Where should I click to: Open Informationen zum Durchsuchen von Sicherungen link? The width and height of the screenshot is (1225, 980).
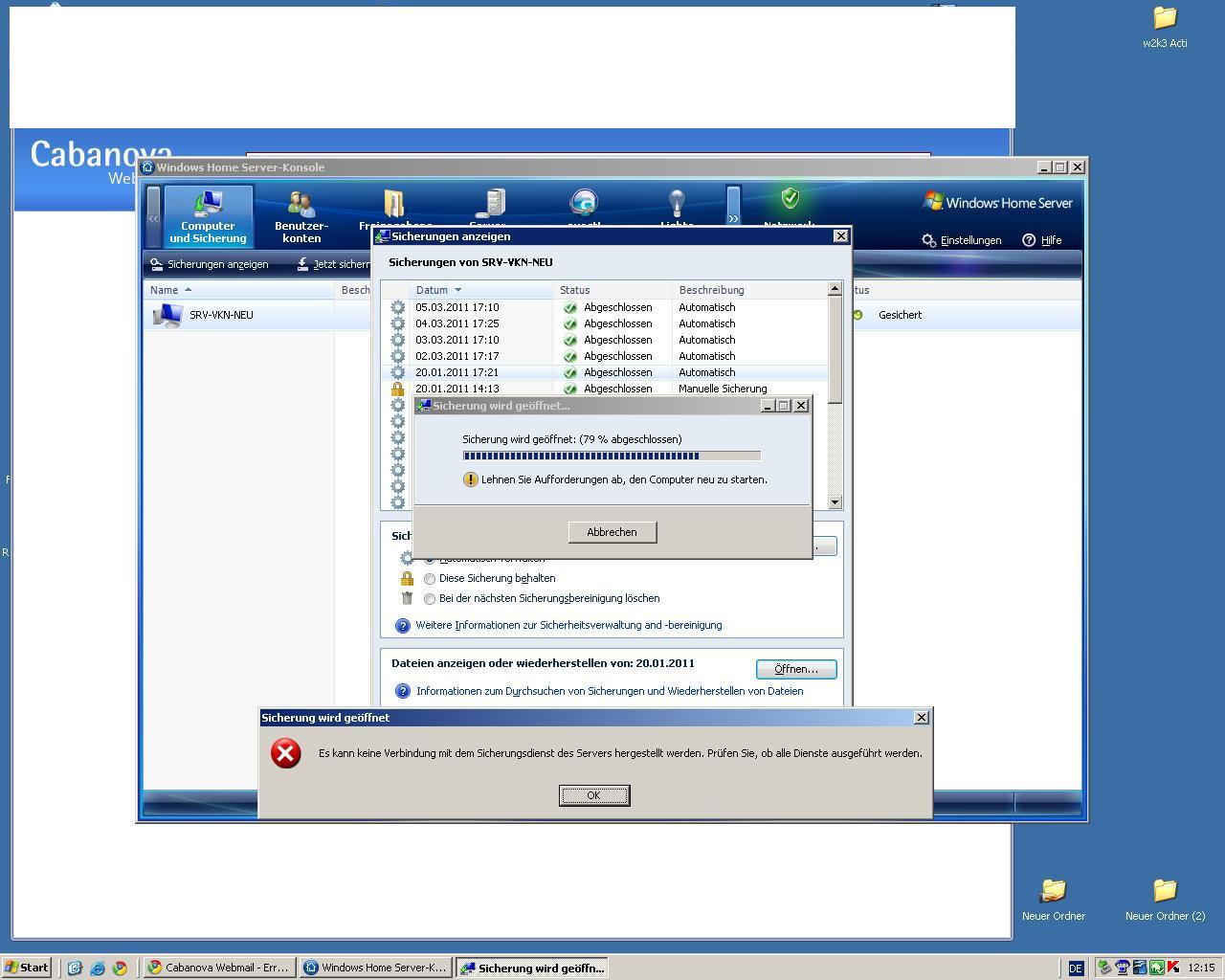pos(610,691)
